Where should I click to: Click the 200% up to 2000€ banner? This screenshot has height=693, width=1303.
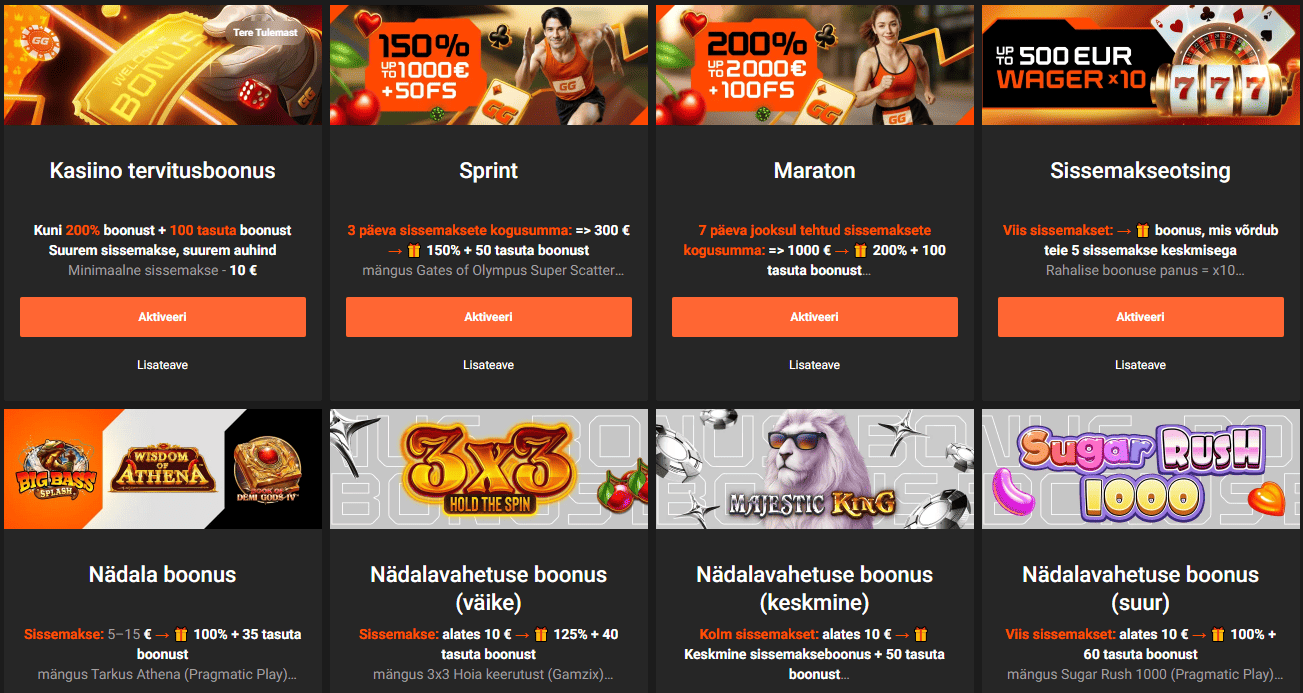tap(815, 65)
